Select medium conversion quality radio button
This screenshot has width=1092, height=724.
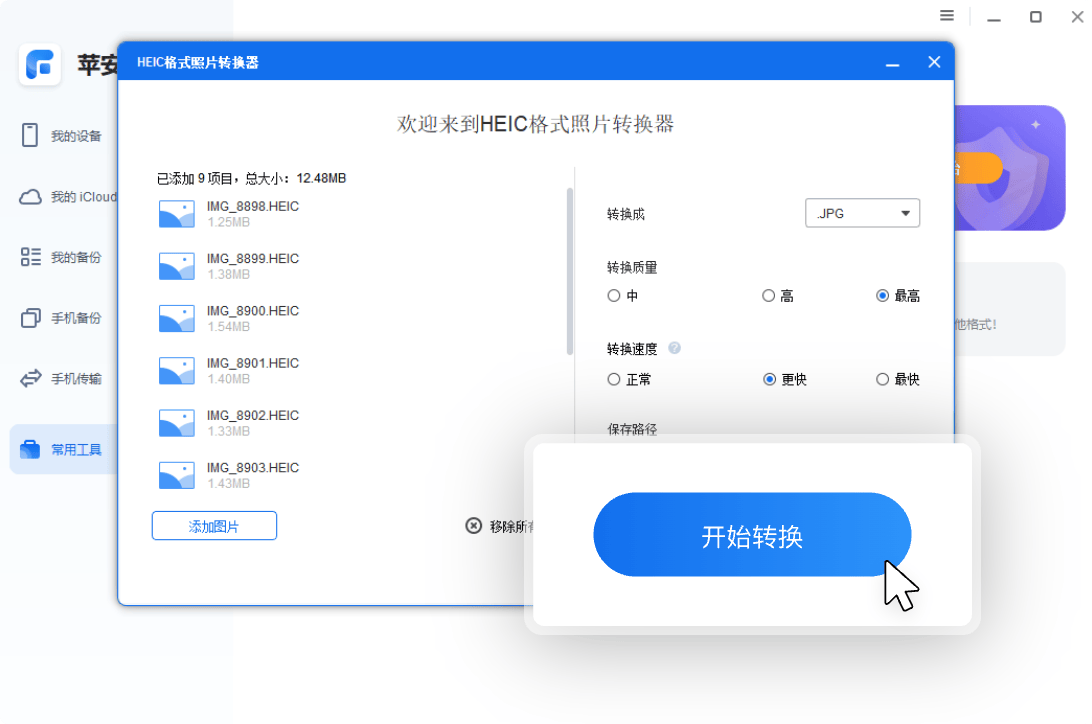coord(614,296)
